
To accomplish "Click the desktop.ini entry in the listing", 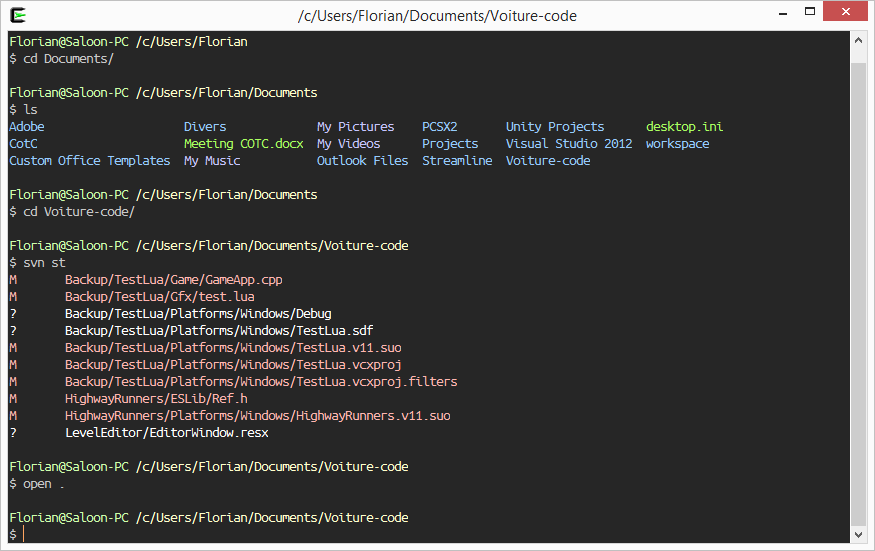I will (x=684, y=127).
